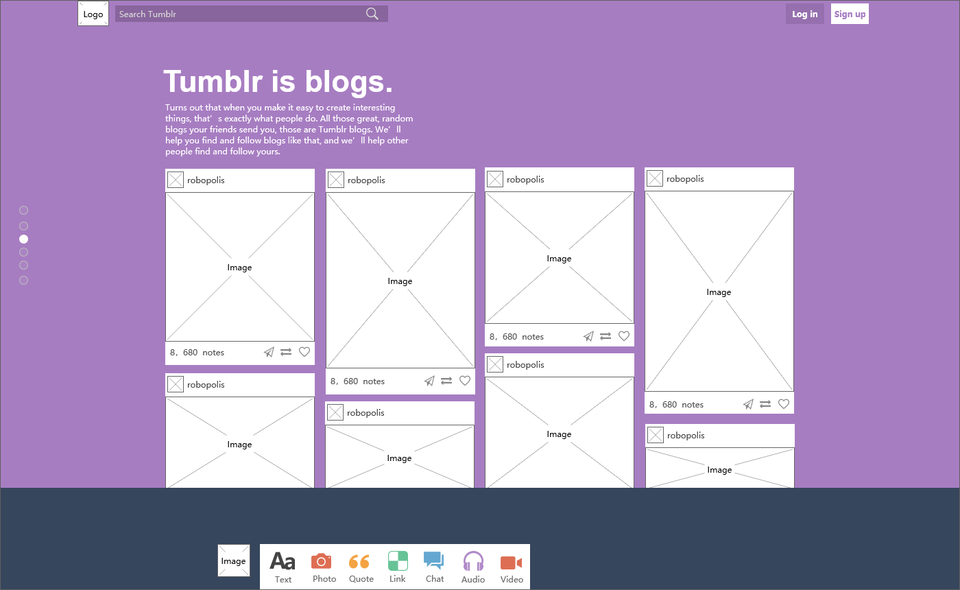Focus the Search Tumblr input field
960x590 pixels.
(251, 13)
